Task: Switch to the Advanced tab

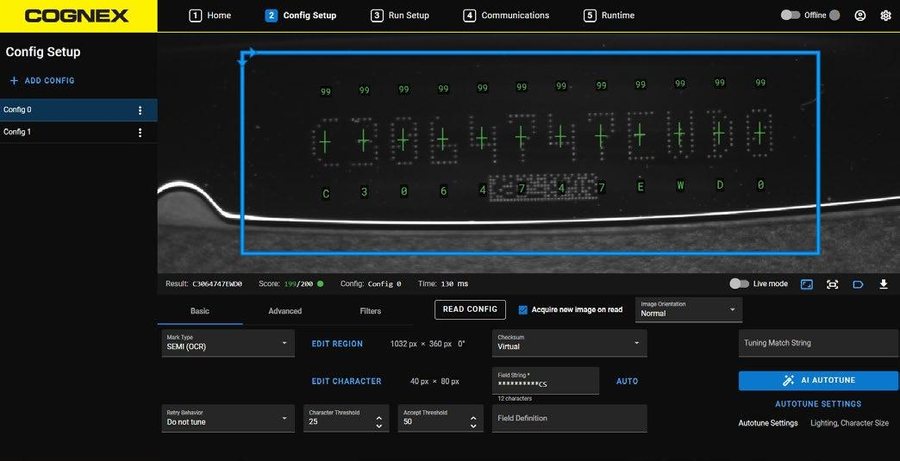Action: (285, 311)
